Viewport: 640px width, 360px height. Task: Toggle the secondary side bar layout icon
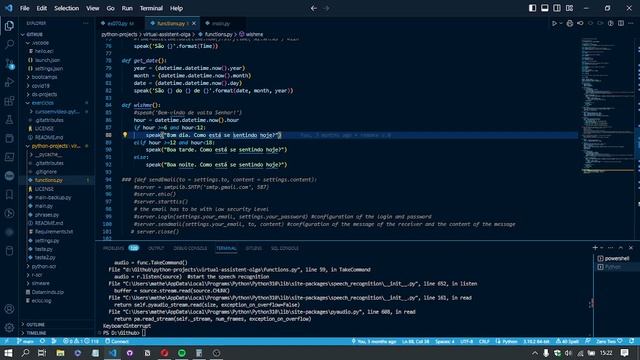click(557, 8)
